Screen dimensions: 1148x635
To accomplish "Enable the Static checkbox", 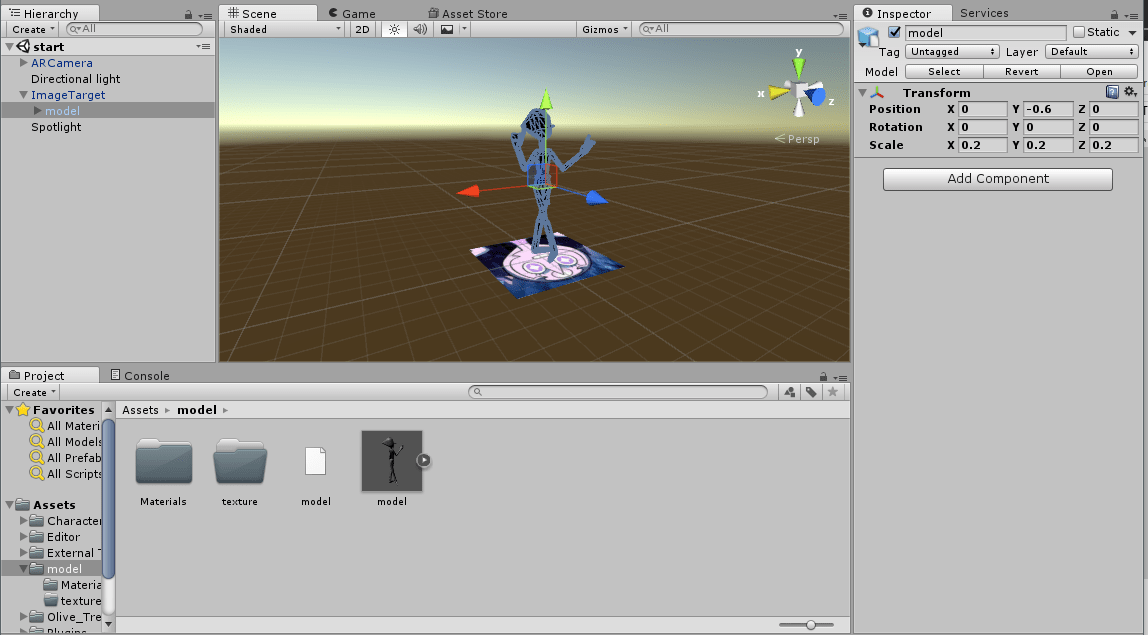I will [1078, 32].
